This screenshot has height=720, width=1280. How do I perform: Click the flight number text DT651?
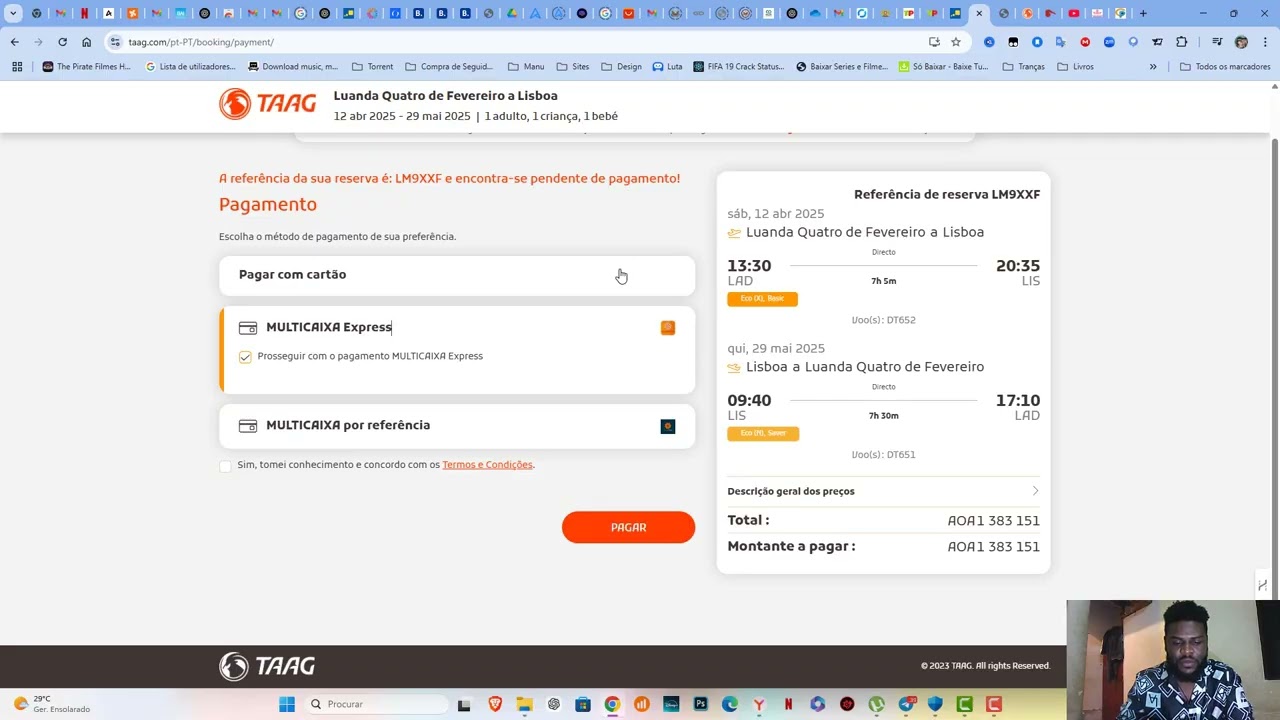[x=901, y=455]
